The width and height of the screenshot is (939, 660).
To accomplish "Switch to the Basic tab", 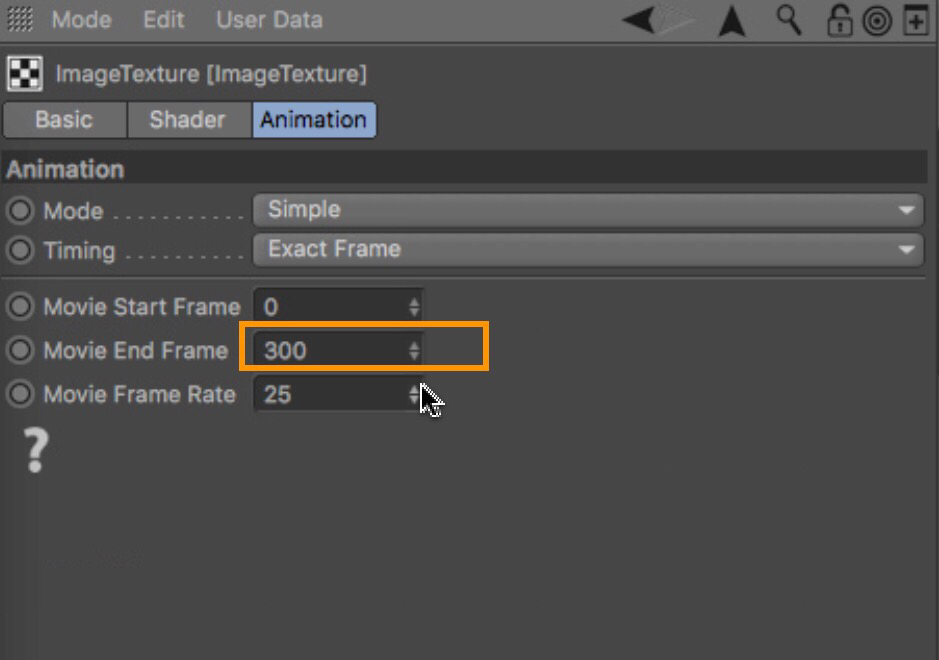I will pyautogui.click(x=64, y=120).
